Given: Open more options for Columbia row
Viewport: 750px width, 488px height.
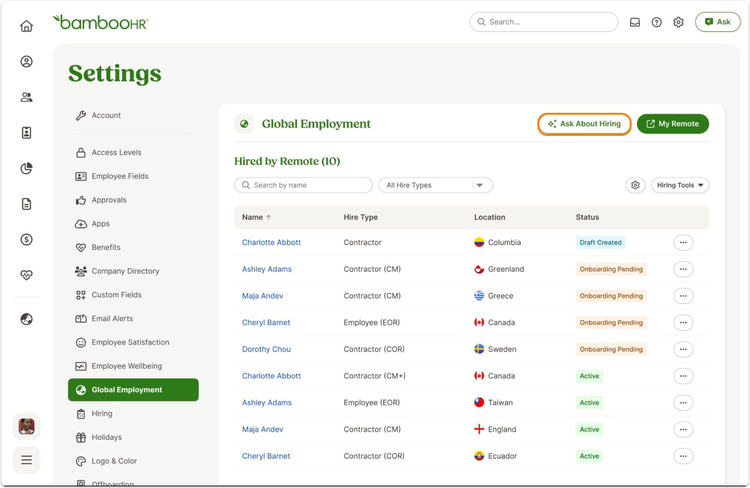Looking at the screenshot, I should click(x=683, y=243).
